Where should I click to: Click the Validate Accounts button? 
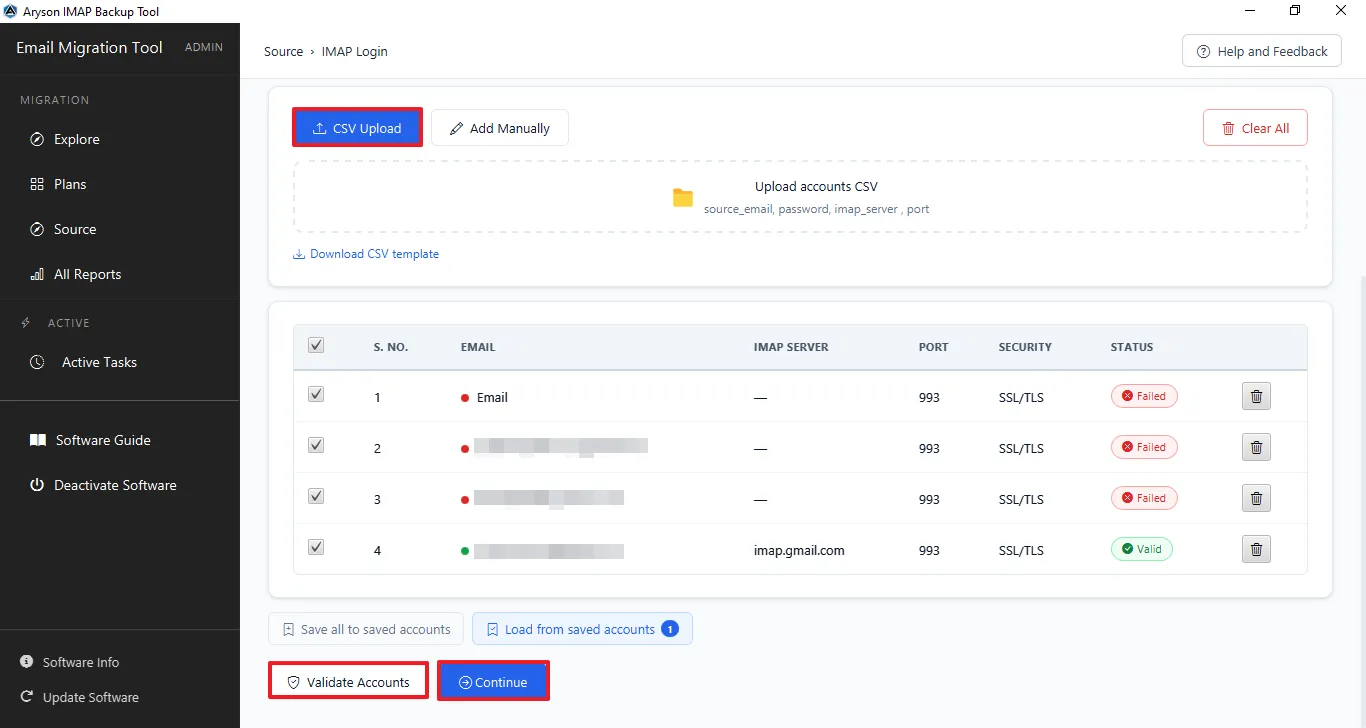[x=348, y=682]
